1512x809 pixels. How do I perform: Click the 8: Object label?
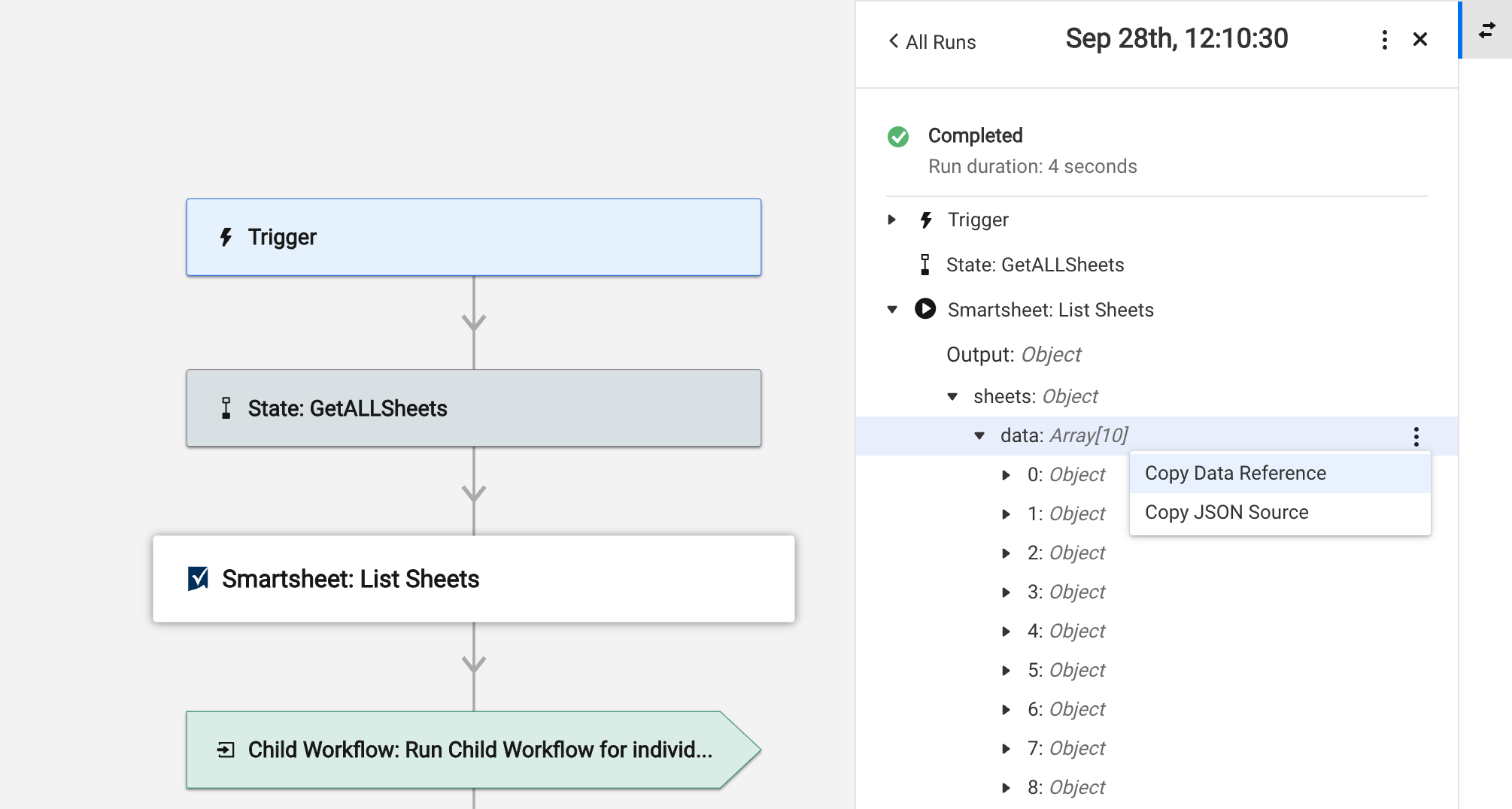(x=1066, y=787)
